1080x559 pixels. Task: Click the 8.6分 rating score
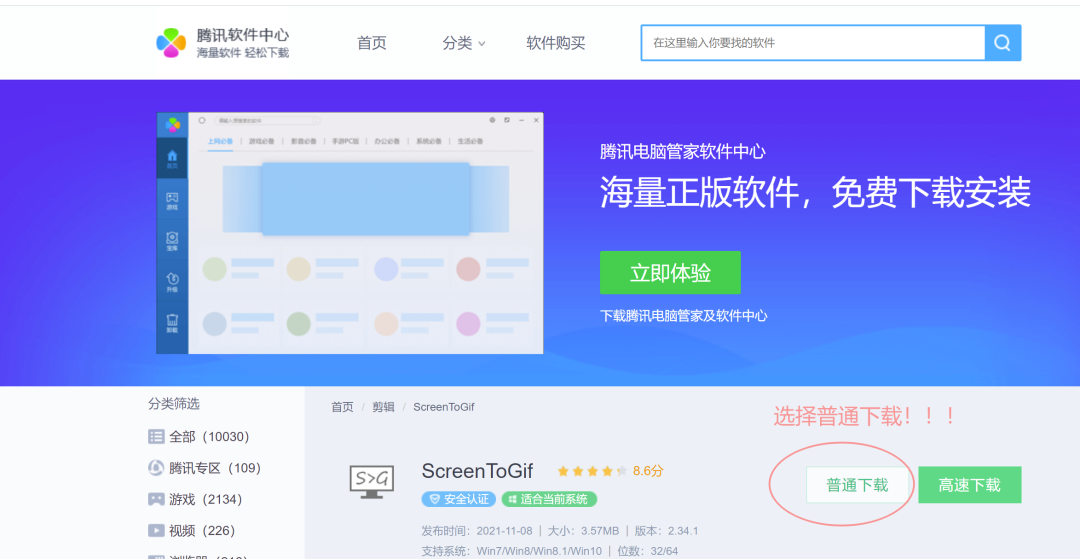tap(648, 472)
